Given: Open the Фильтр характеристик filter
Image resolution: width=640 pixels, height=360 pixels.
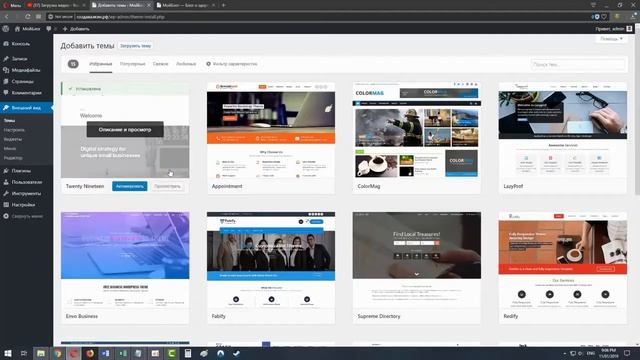Looking at the screenshot, I should tap(231, 64).
